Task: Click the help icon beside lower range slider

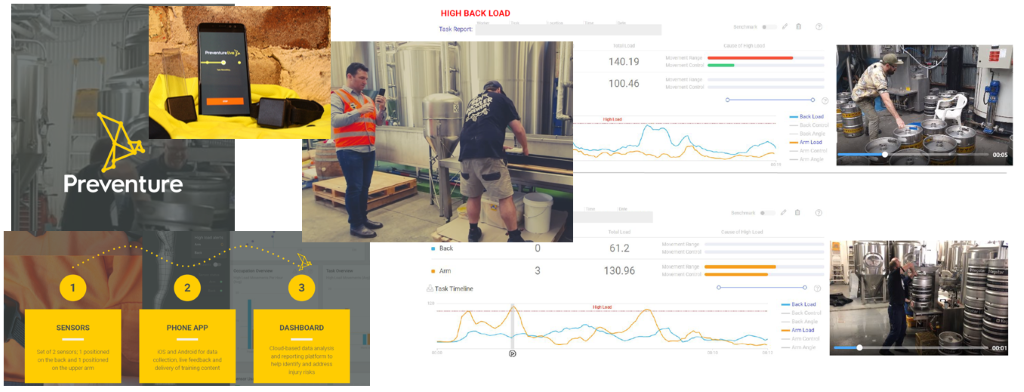Action: [x=817, y=288]
